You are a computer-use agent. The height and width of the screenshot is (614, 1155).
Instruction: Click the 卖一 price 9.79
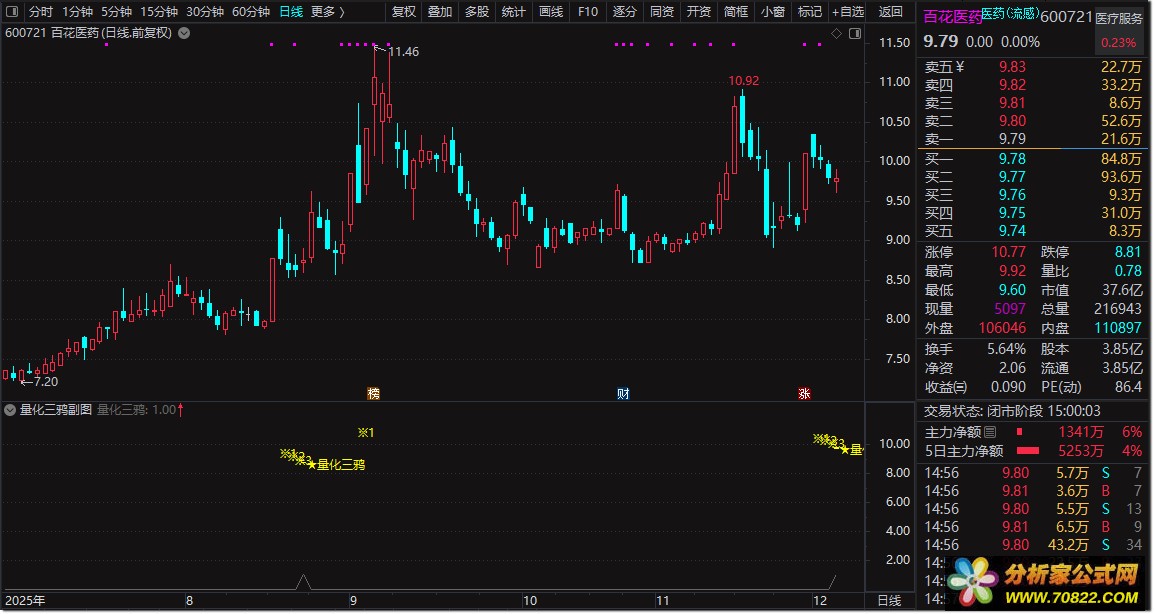(x=1012, y=139)
